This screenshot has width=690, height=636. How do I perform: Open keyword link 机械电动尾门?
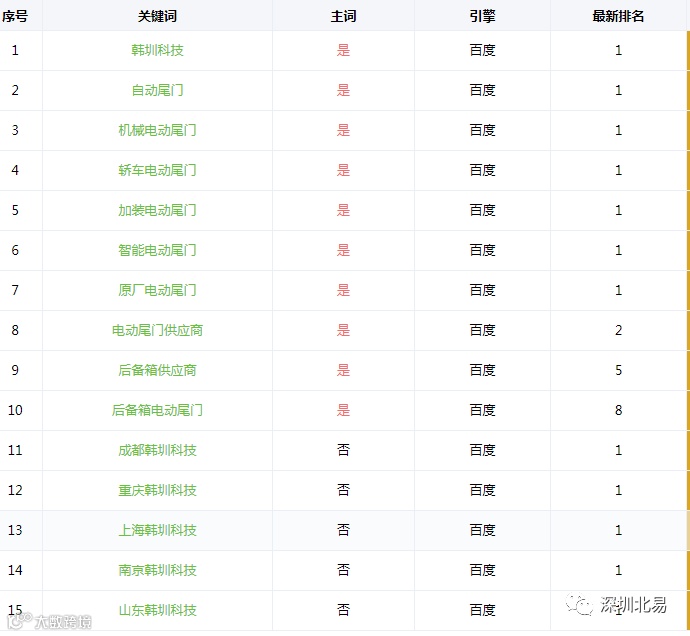(157, 130)
